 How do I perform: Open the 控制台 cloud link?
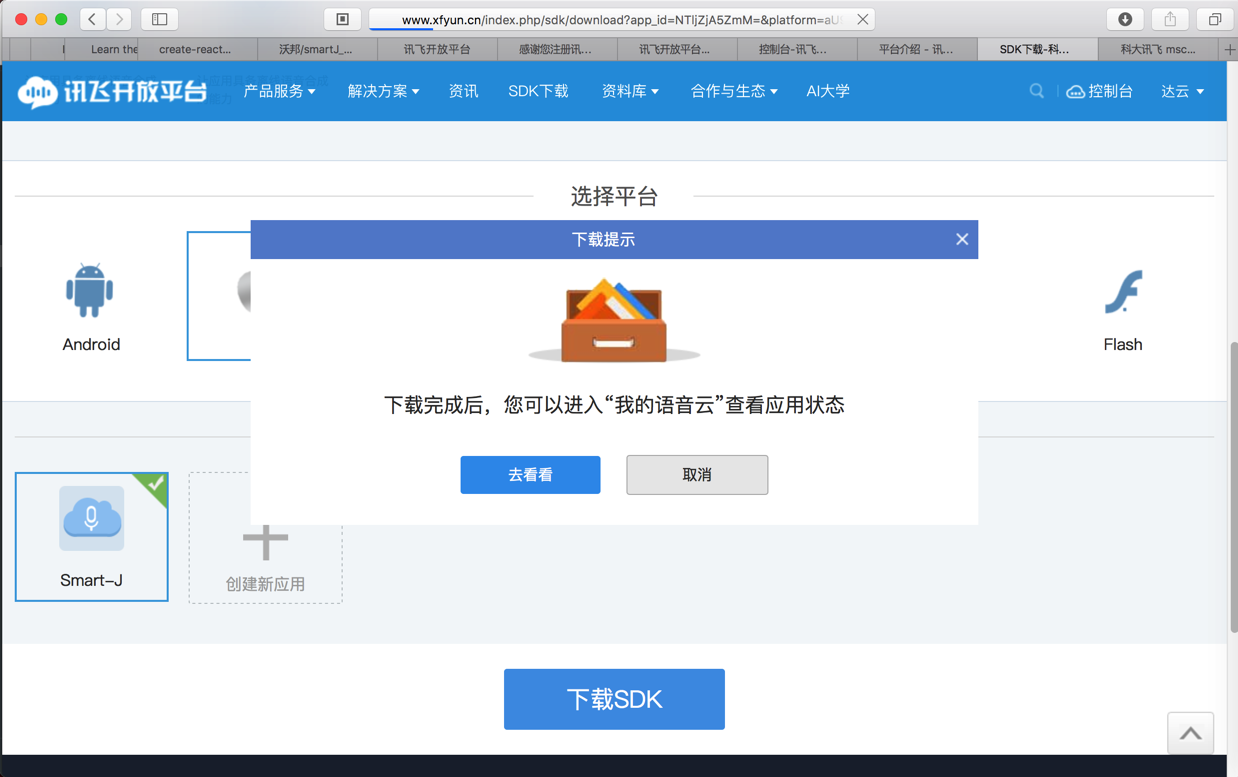(x=1100, y=91)
